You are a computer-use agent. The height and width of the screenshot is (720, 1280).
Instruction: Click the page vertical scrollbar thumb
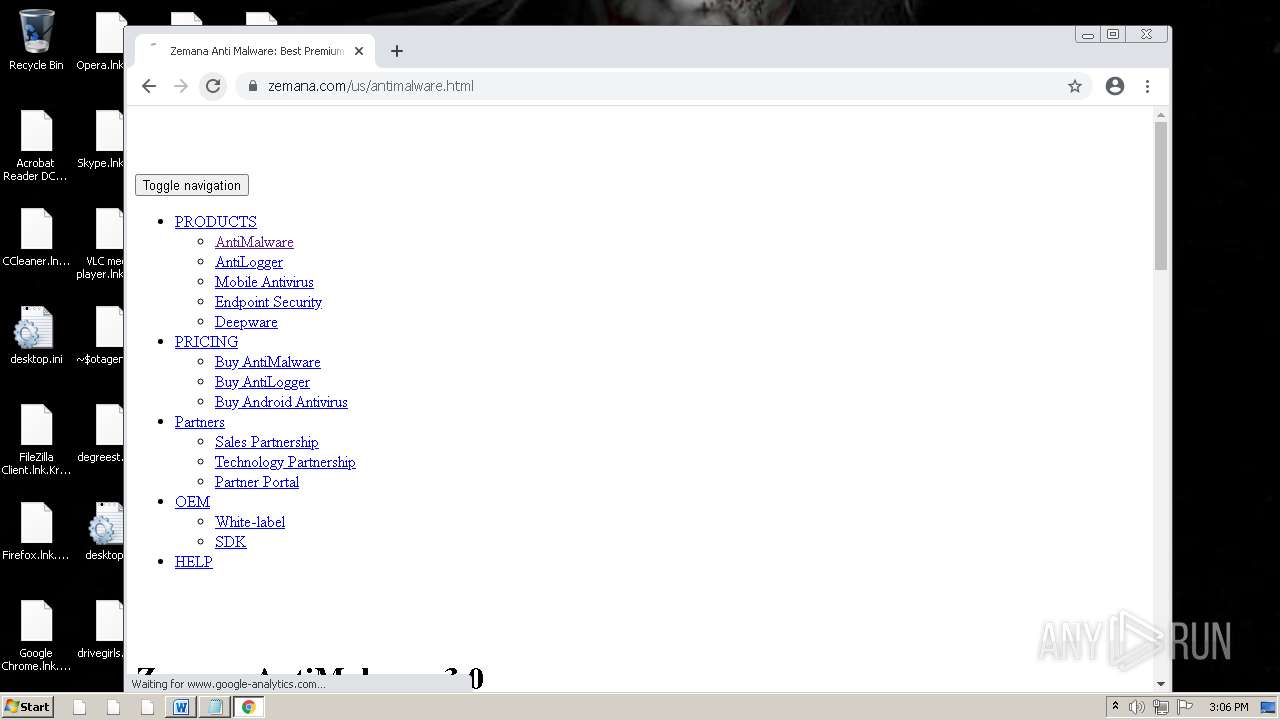[x=1161, y=195]
